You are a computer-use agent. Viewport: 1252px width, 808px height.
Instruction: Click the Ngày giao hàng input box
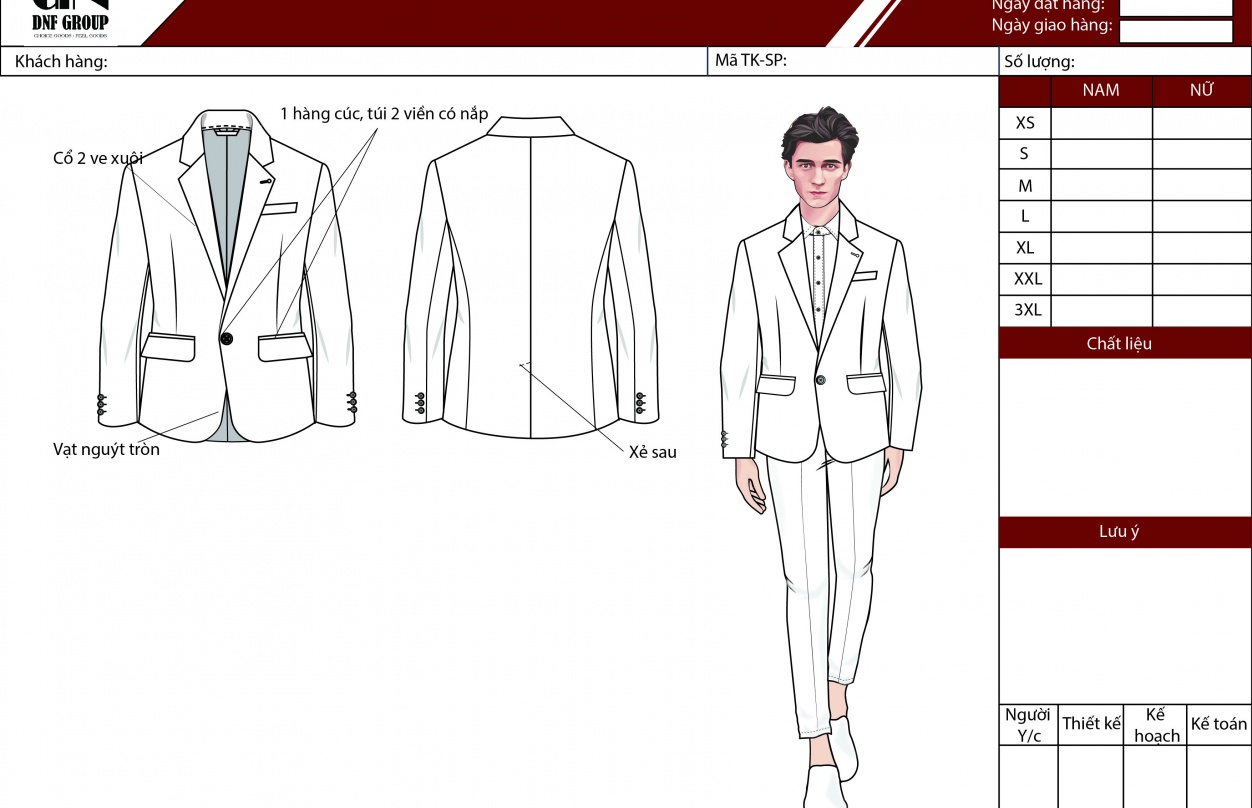click(1175, 31)
